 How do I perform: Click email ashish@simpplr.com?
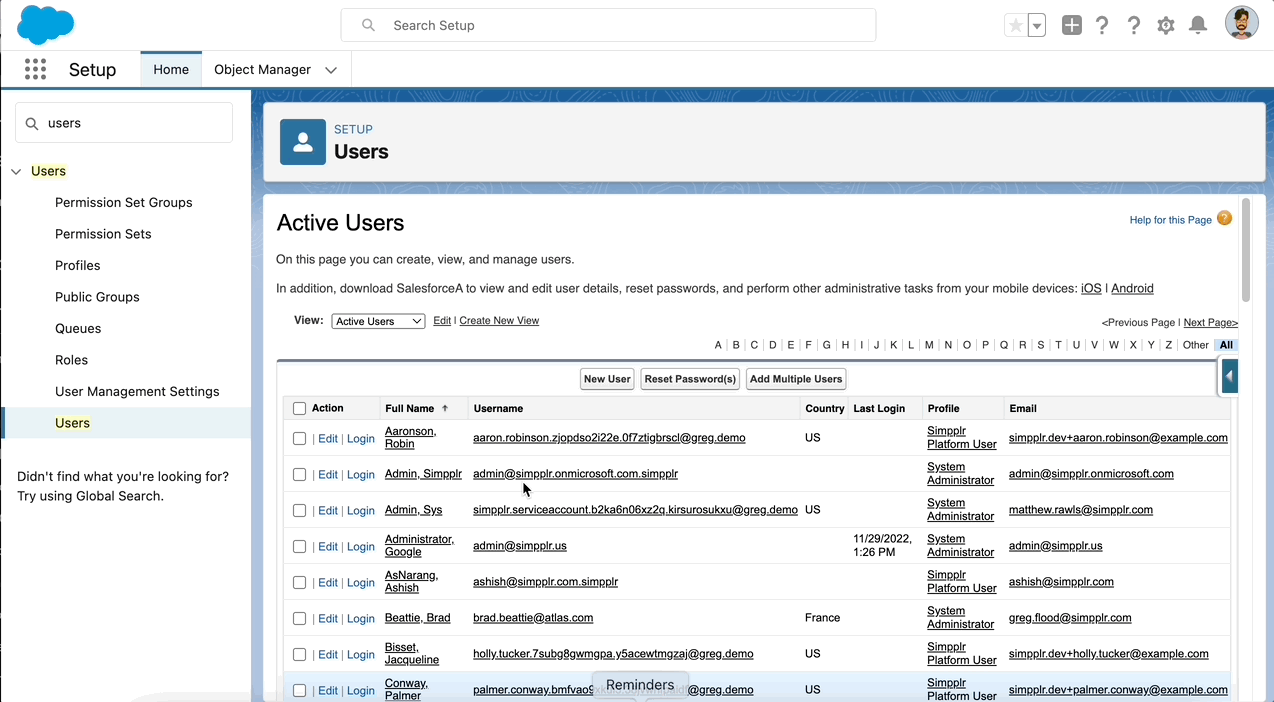pyautogui.click(x=1061, y=582)
